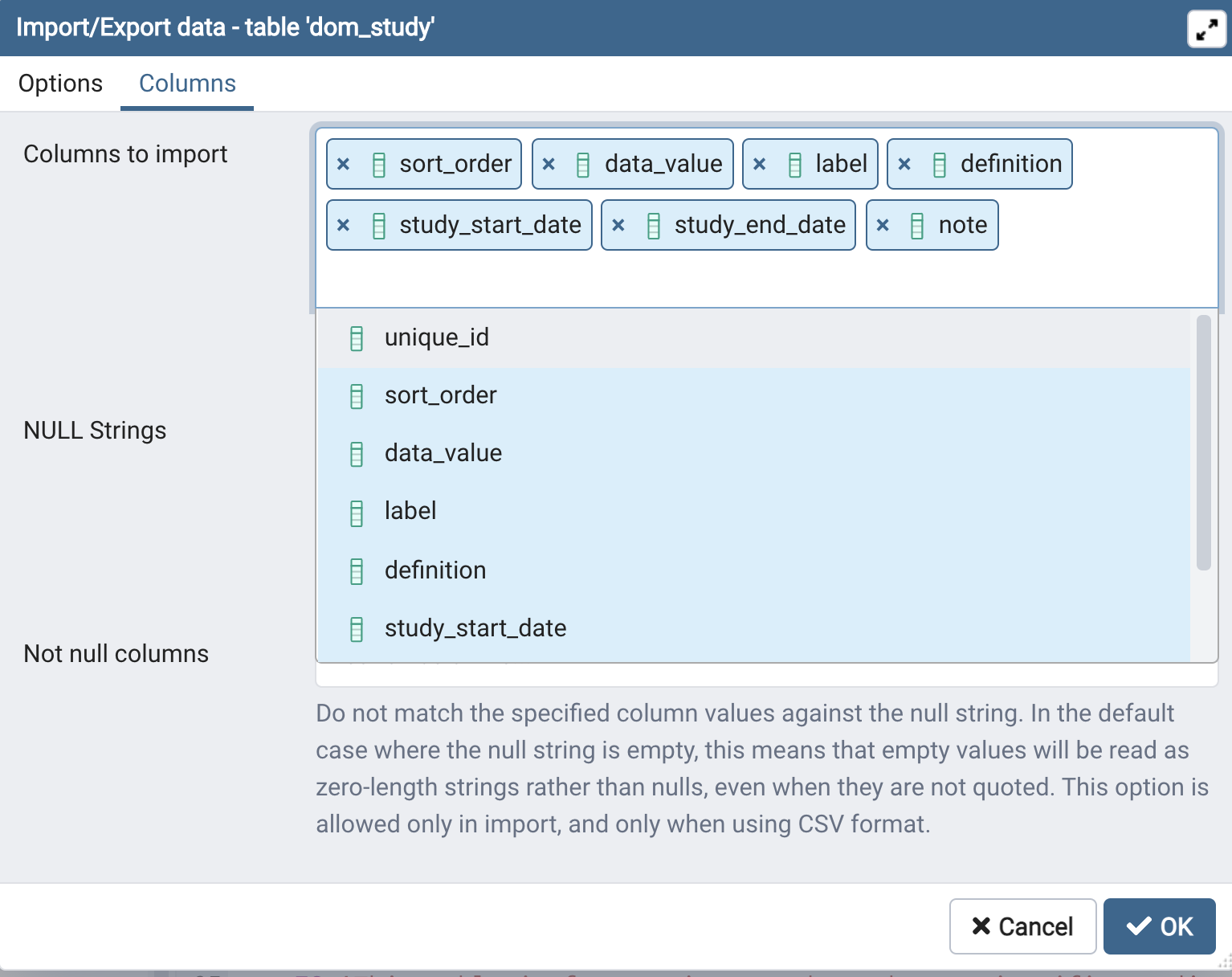
Task: Click the Cancel button
Action: (x=1022, y=926)
